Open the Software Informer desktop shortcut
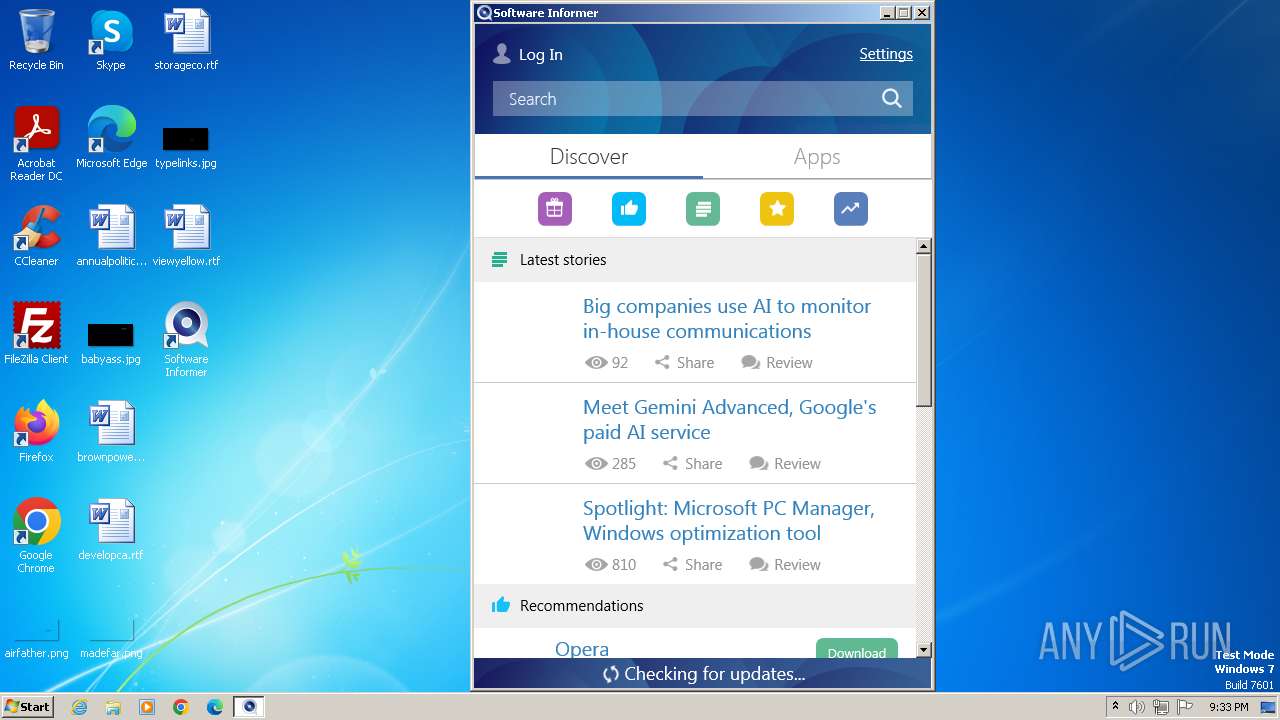 (x=186, y=340)
